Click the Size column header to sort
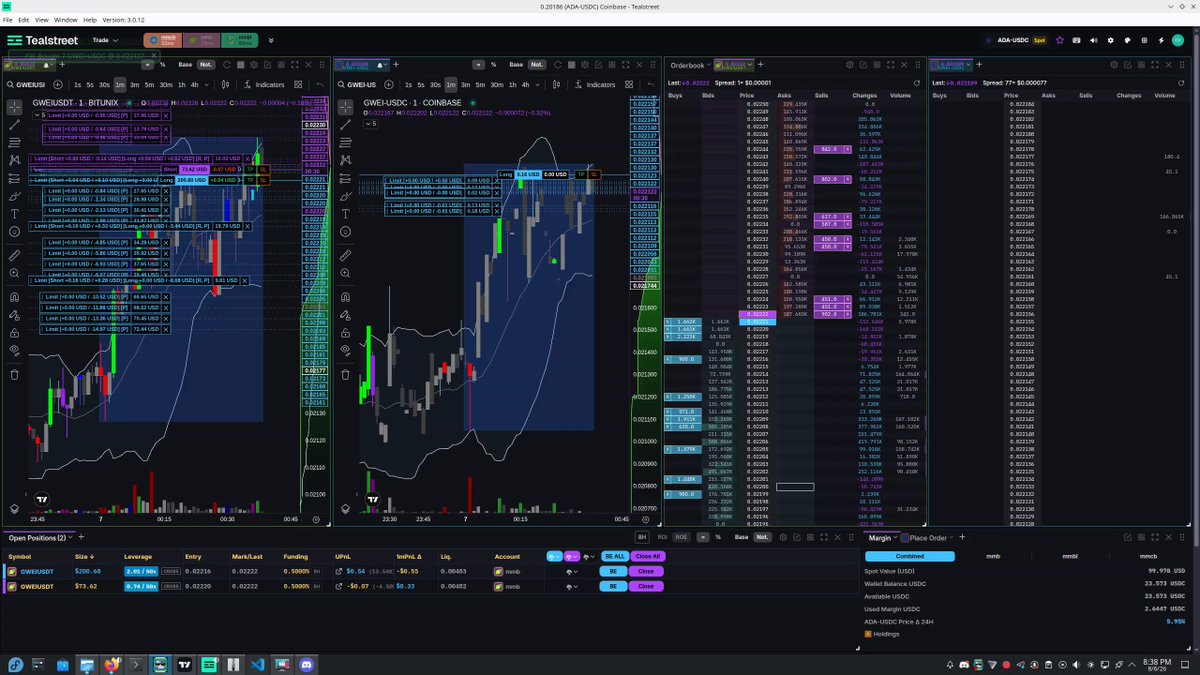This screenshot has width=1200, height=675. coord(84,556)
